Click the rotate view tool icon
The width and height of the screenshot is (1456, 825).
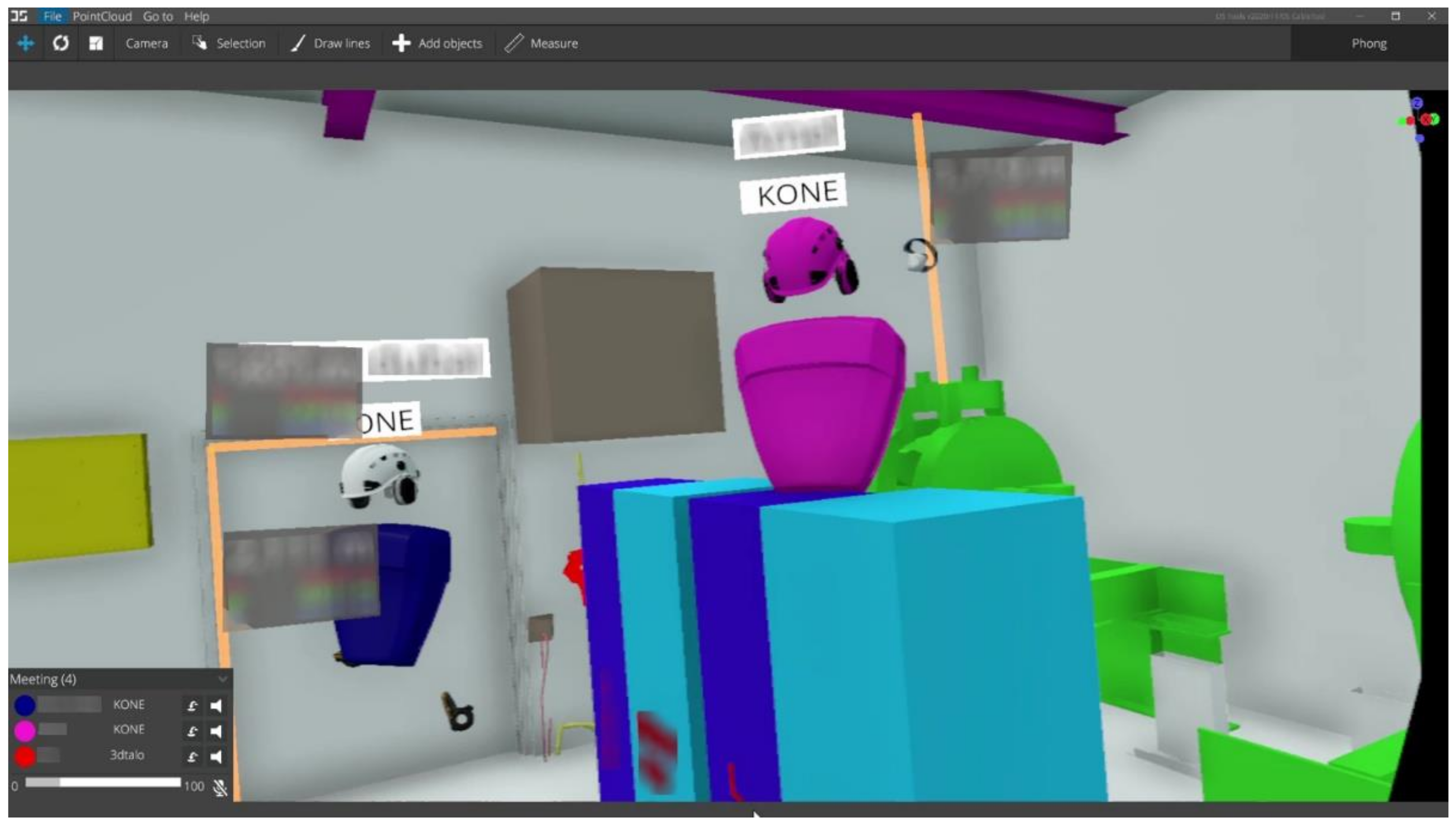61,44
